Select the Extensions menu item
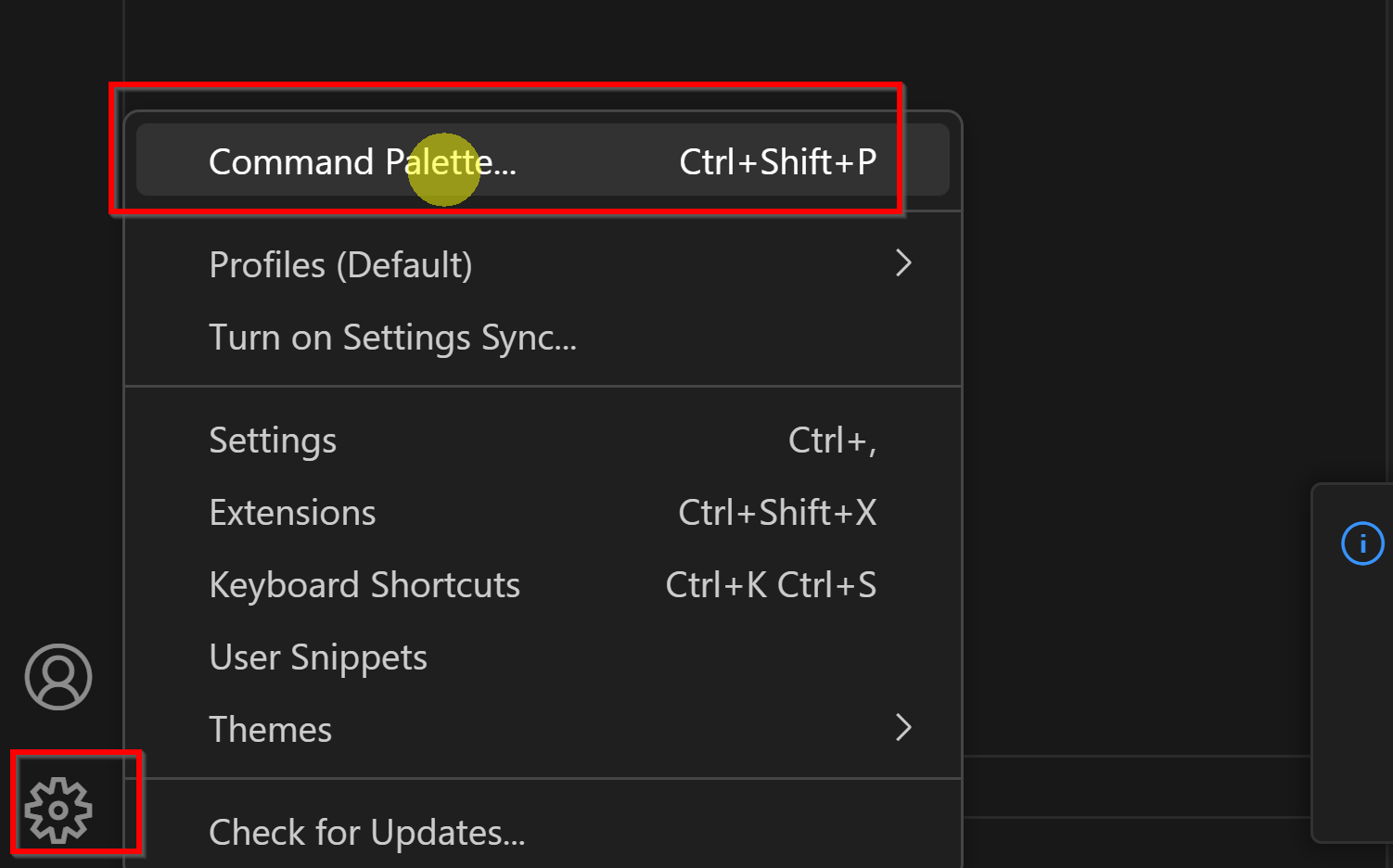The image size is (1393, 868). point(292,513)
